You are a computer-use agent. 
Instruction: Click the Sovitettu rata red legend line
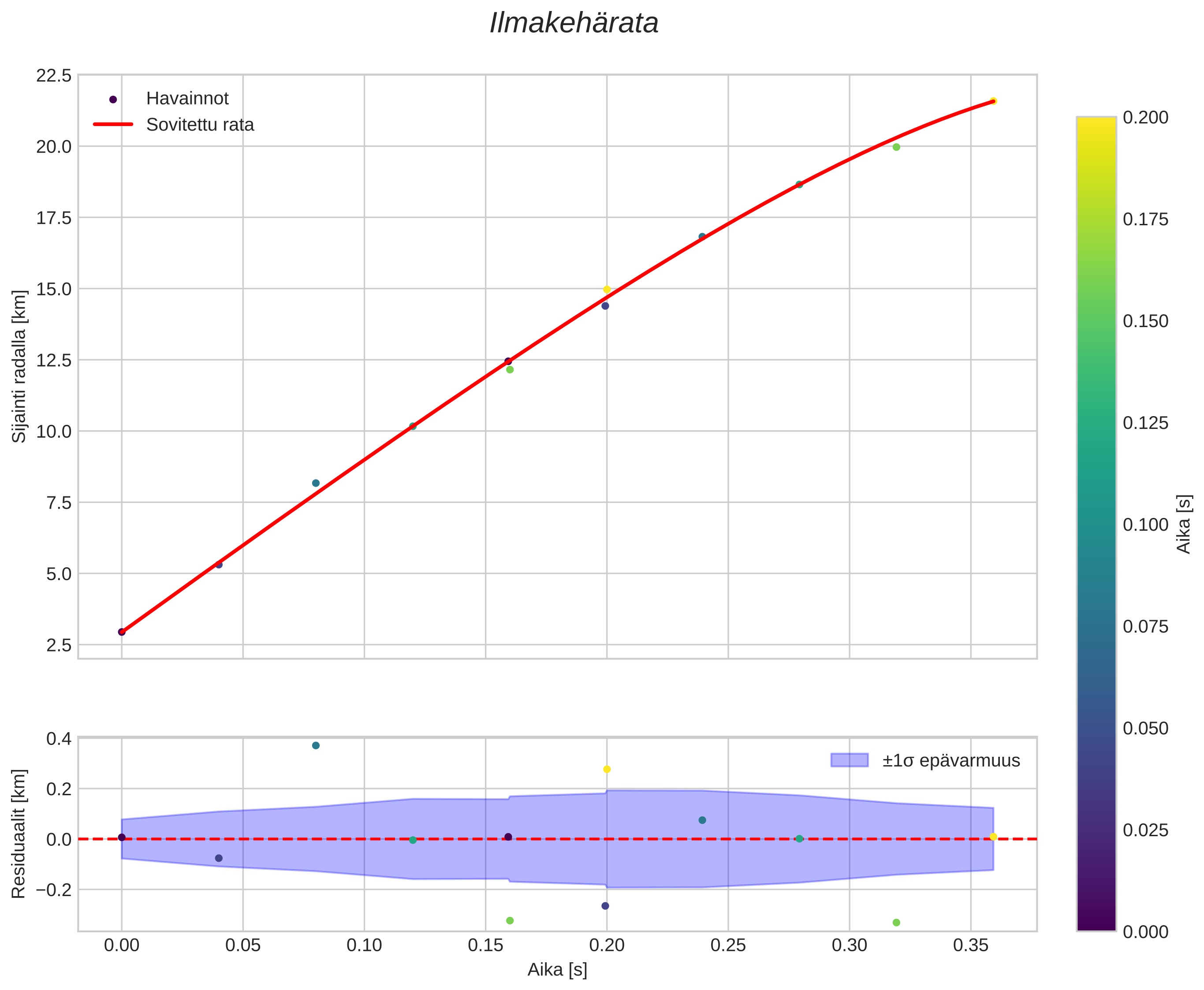pos(113,124)
